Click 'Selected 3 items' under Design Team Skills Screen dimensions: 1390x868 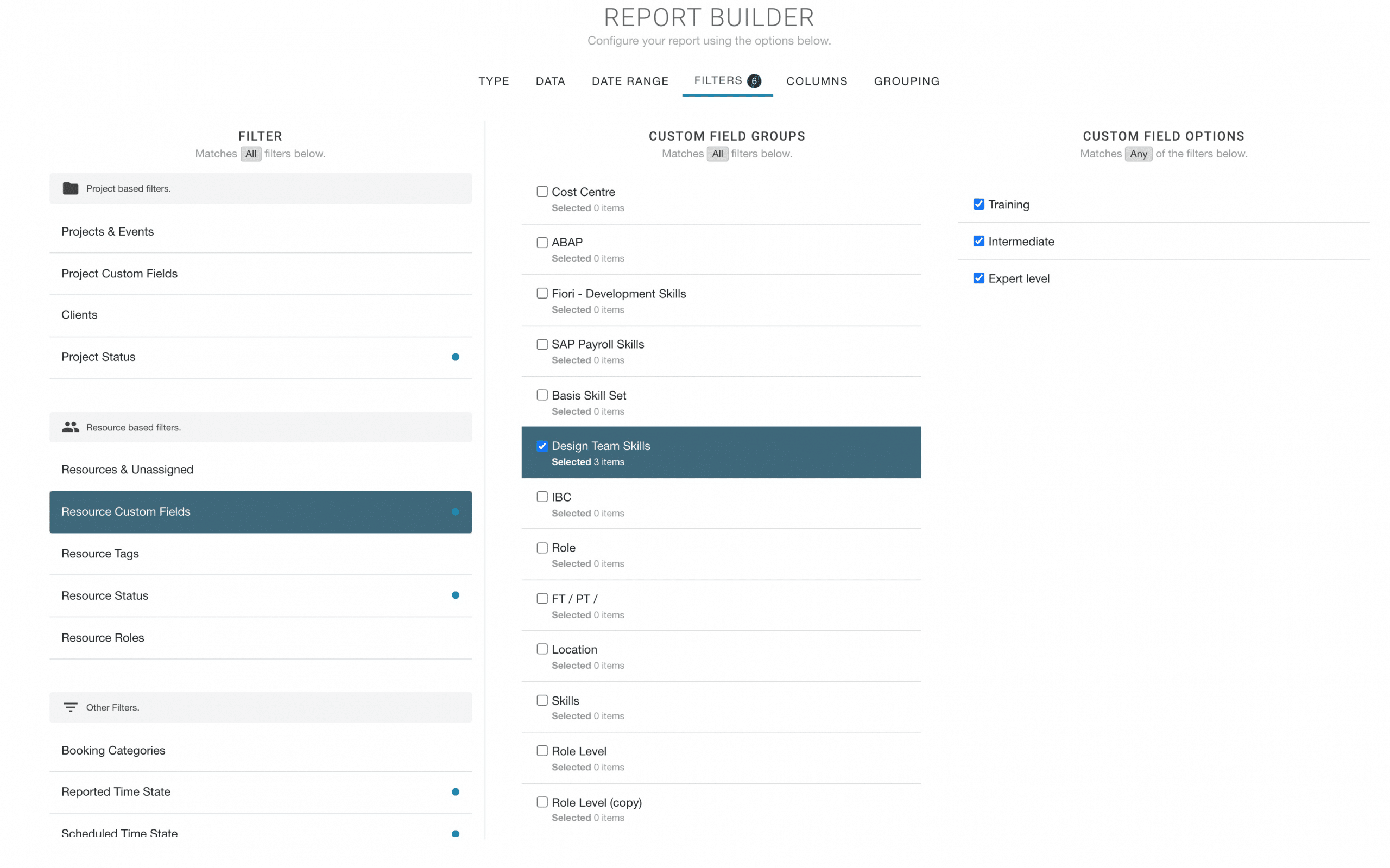588,462
